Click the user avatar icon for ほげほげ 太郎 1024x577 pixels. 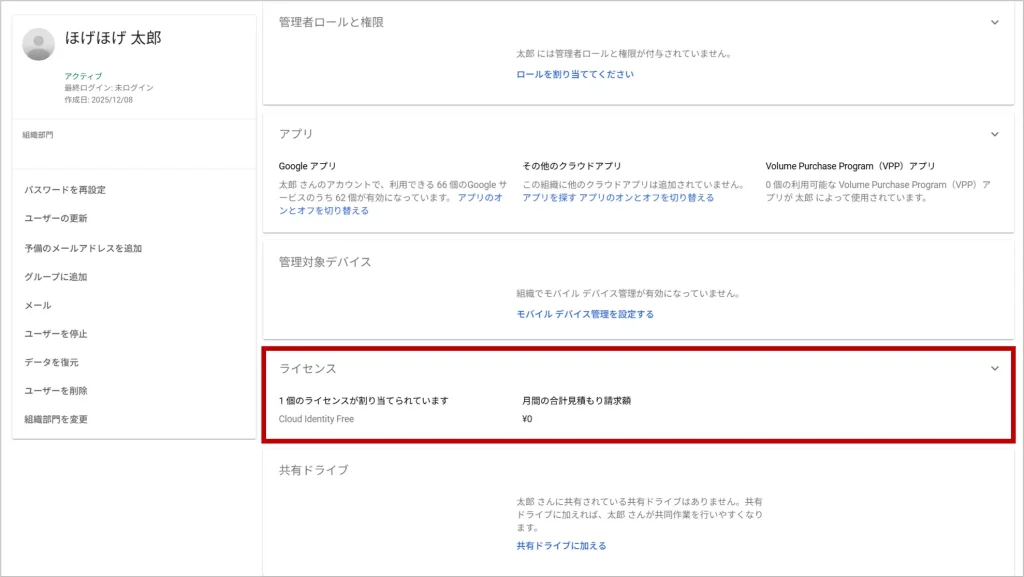click(39, 44)
